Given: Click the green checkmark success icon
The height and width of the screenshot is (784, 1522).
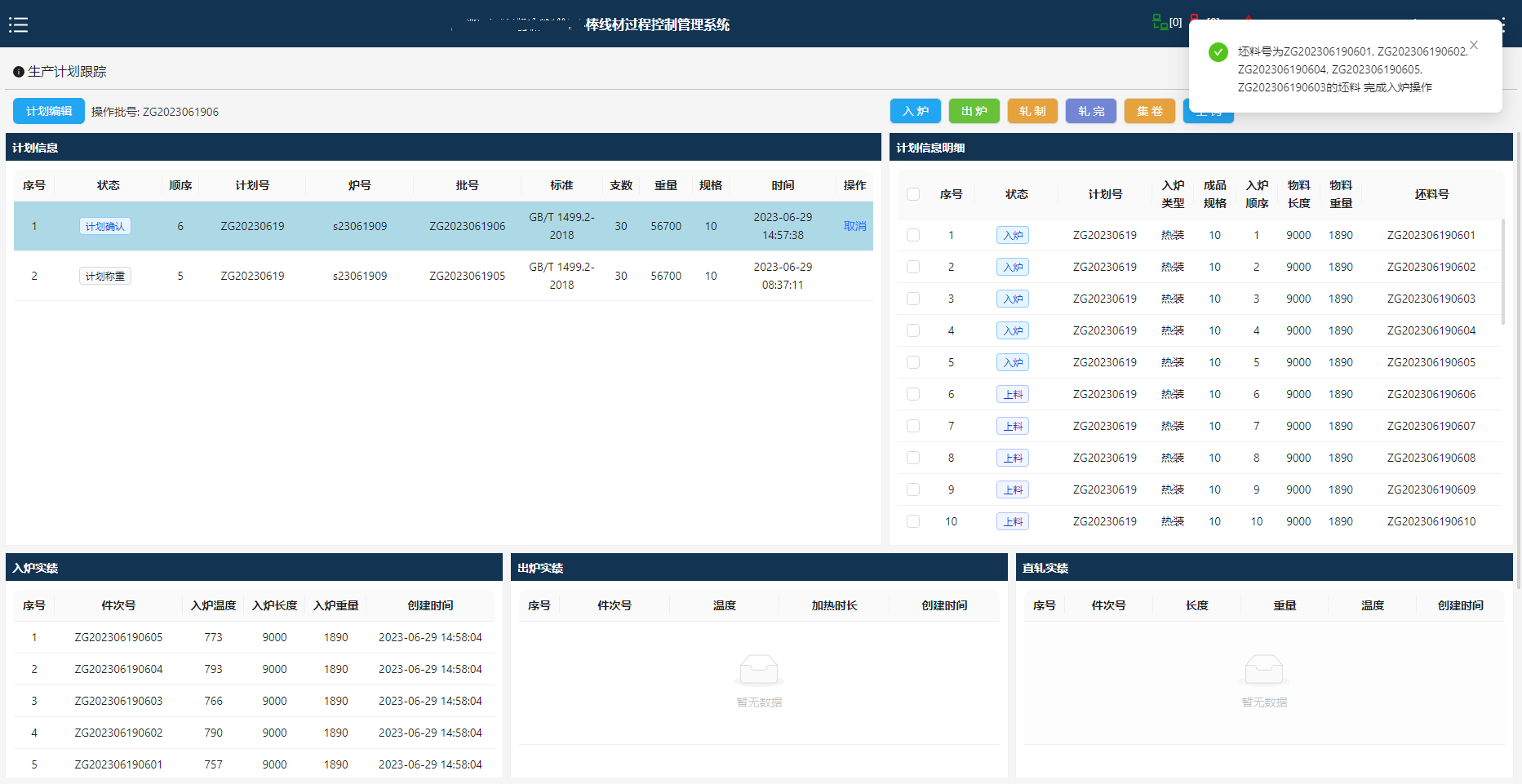Looking at the screenshot, I should point(1218,52).
